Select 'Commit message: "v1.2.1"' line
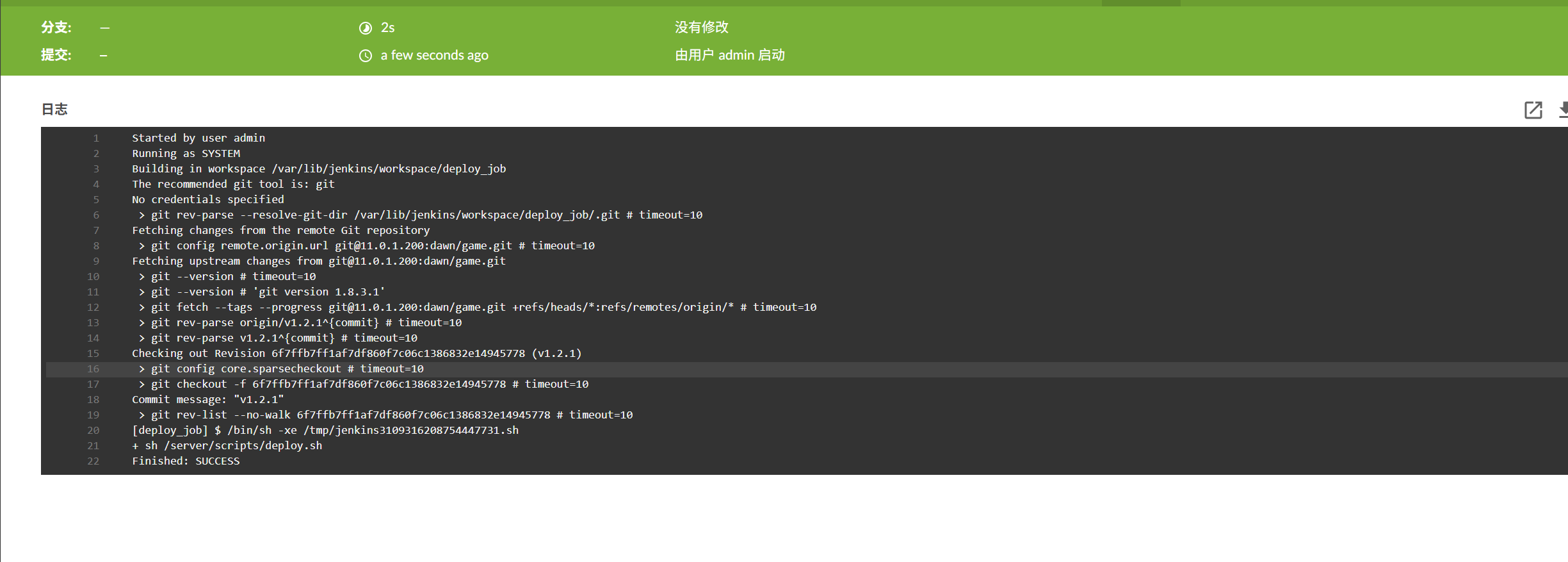Viewport: 1568px width, 562px height. click(x=208, y=399)
